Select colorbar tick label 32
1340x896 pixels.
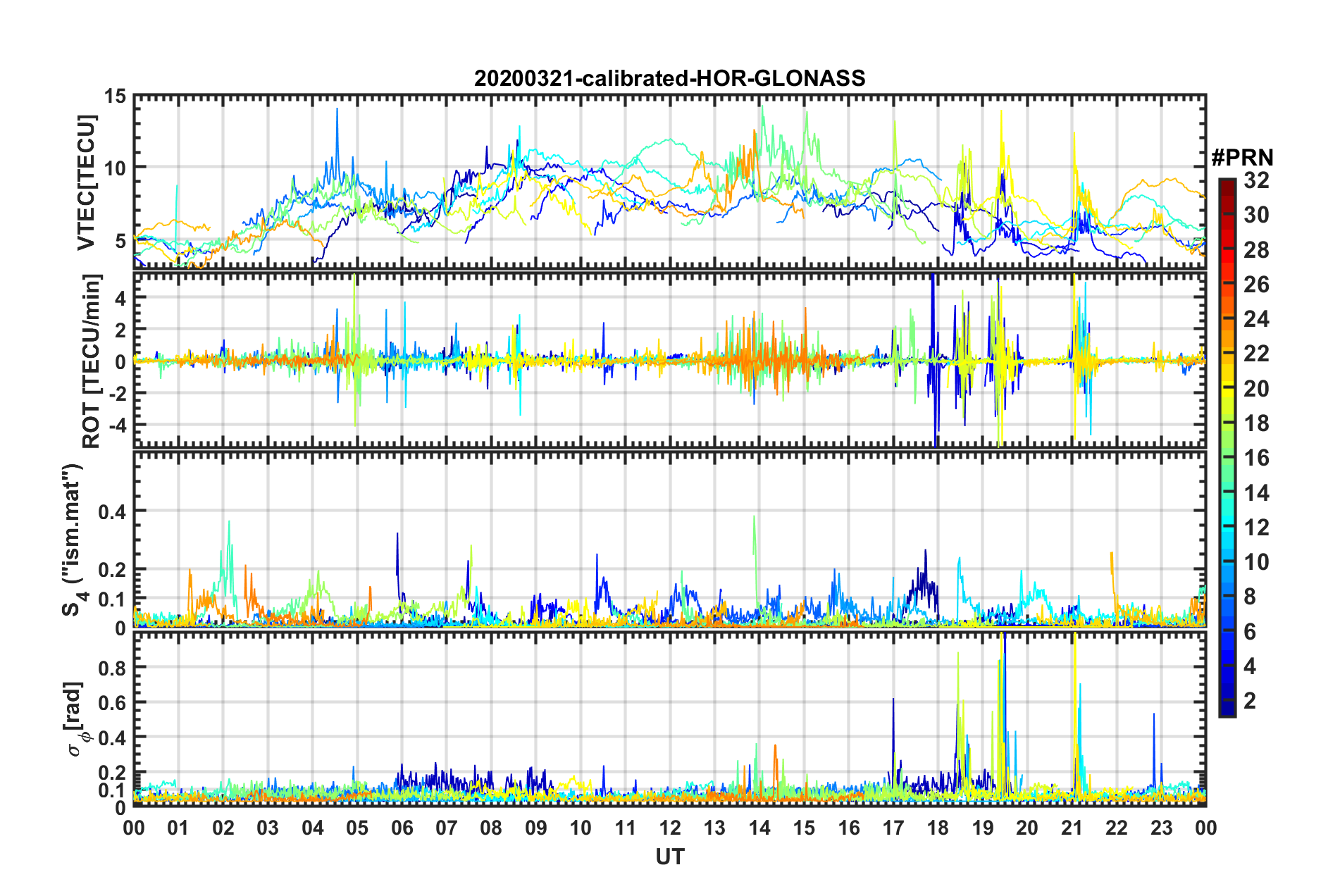[x=1256, y=180]
